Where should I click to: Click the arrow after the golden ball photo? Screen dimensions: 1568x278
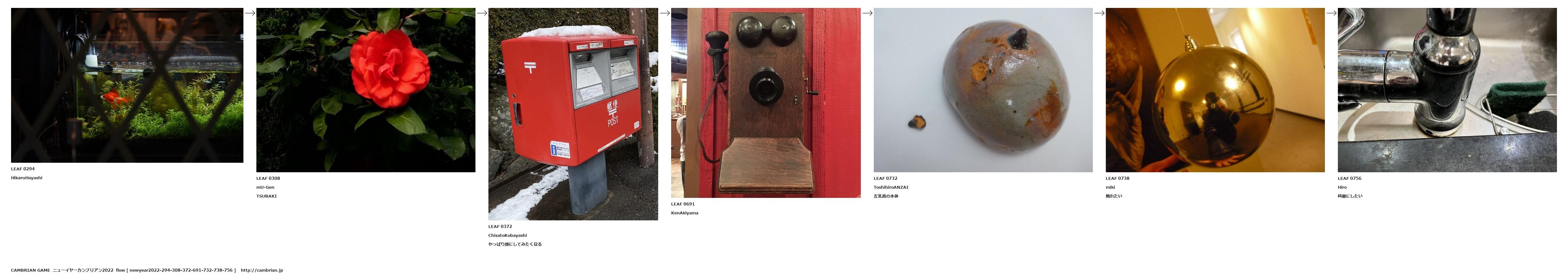click(1331, 13)
